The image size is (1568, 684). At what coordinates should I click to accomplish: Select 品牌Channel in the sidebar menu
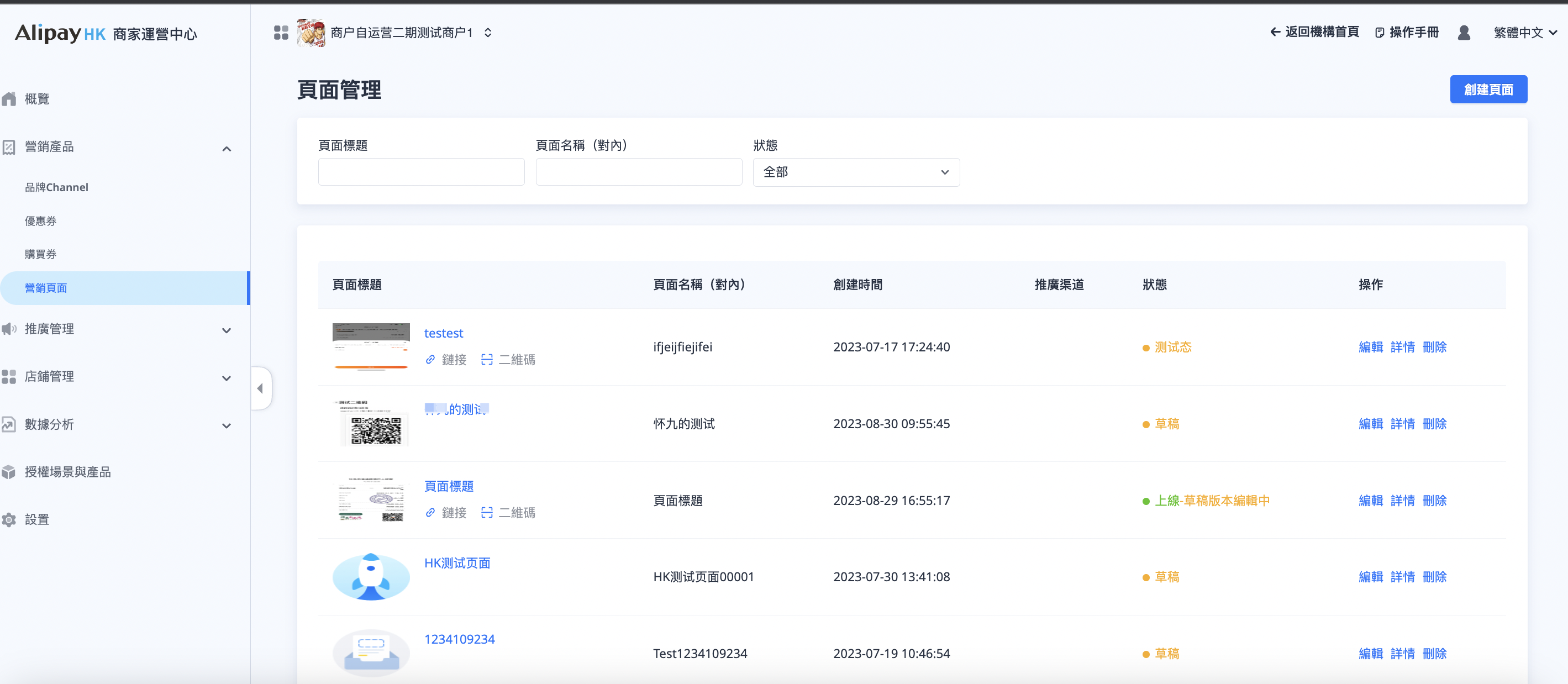(56, 187)
